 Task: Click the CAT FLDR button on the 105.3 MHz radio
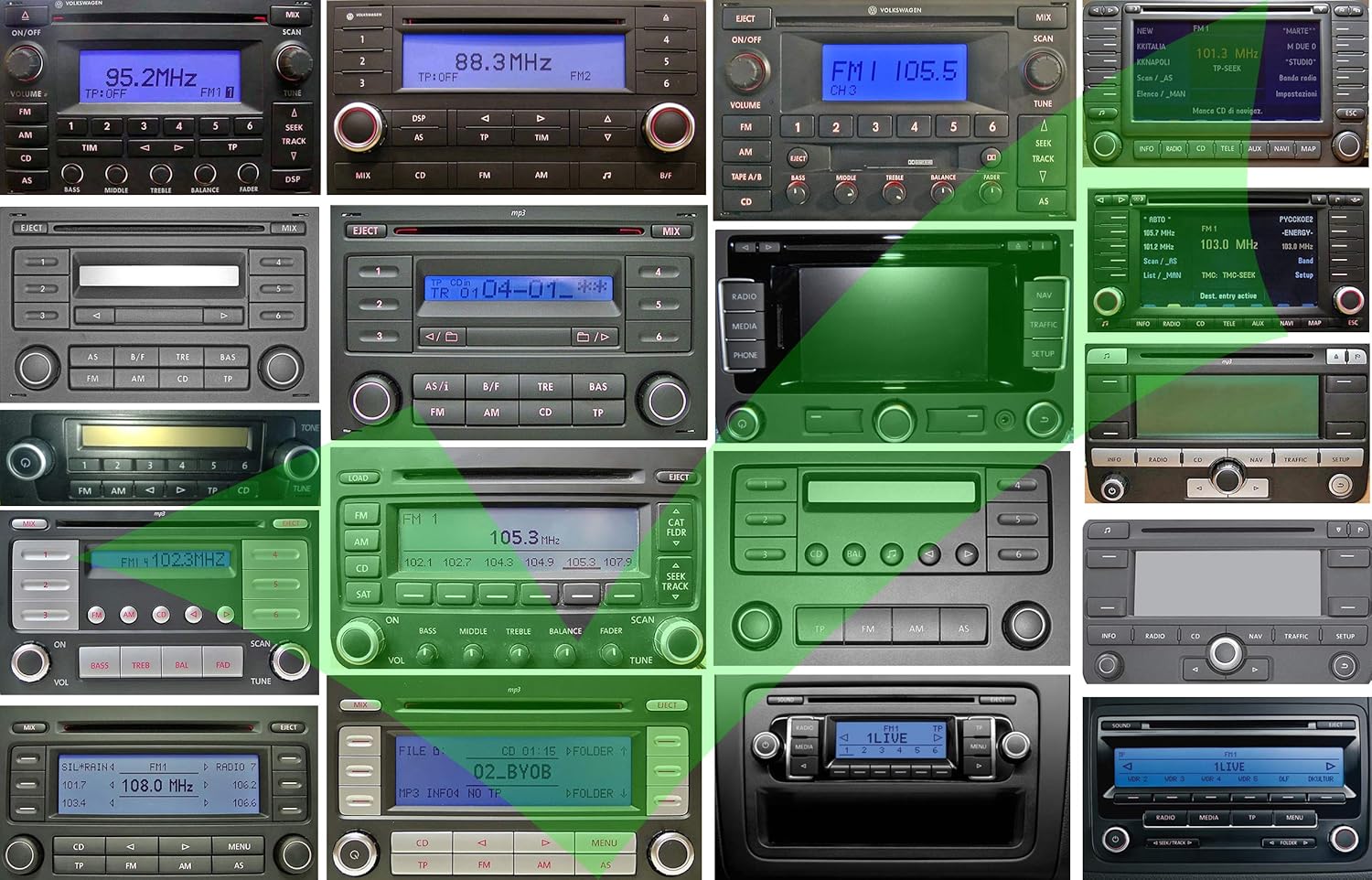point(676,526)
